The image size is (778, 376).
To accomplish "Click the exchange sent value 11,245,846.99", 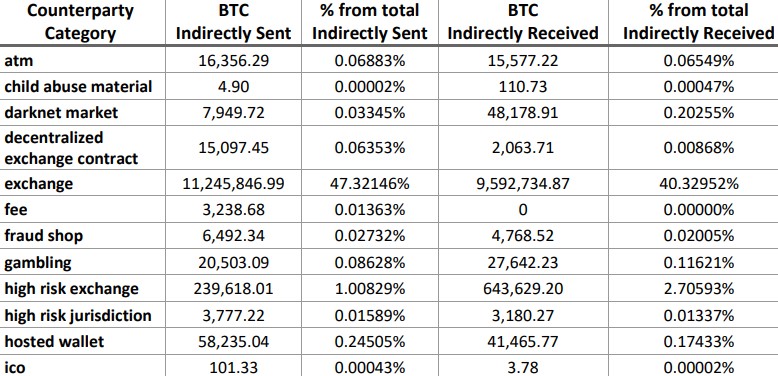I will (x=233, y=184).
